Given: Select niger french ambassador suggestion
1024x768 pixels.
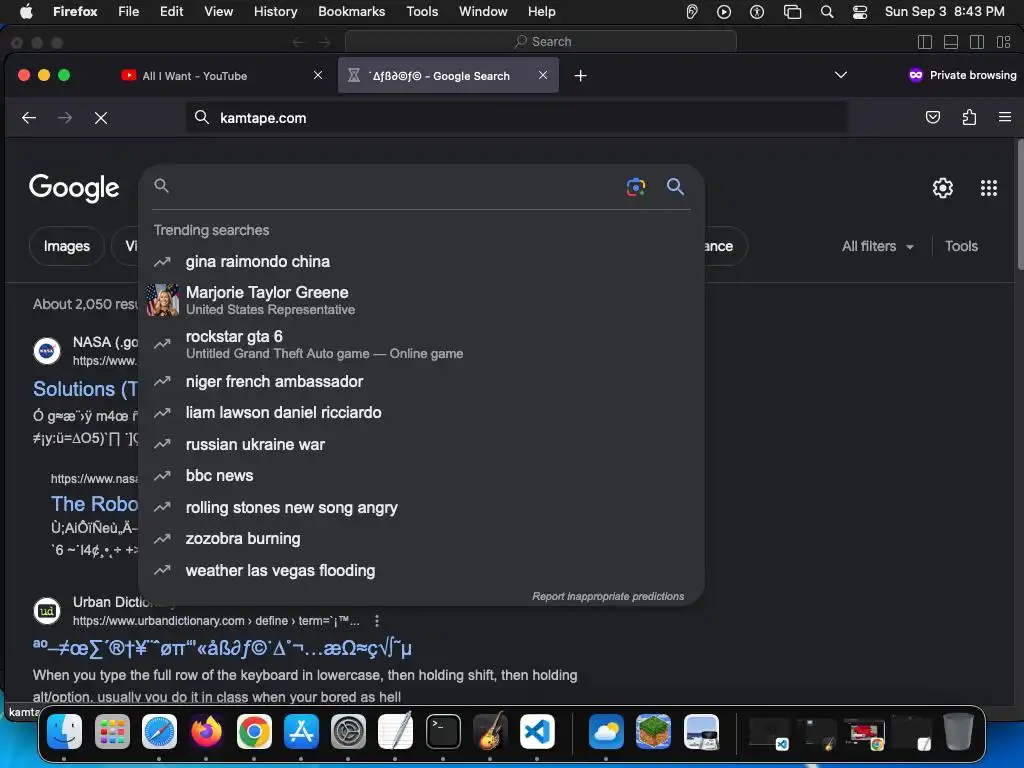Looking at the screenshot, I should click(421, 381).
